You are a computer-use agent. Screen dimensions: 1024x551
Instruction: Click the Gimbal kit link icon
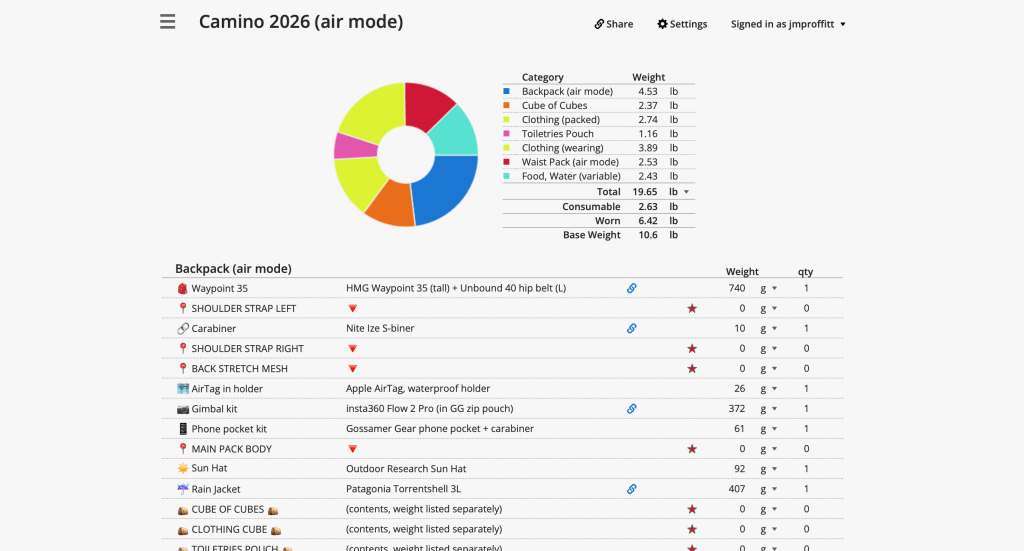pos(632,409)
